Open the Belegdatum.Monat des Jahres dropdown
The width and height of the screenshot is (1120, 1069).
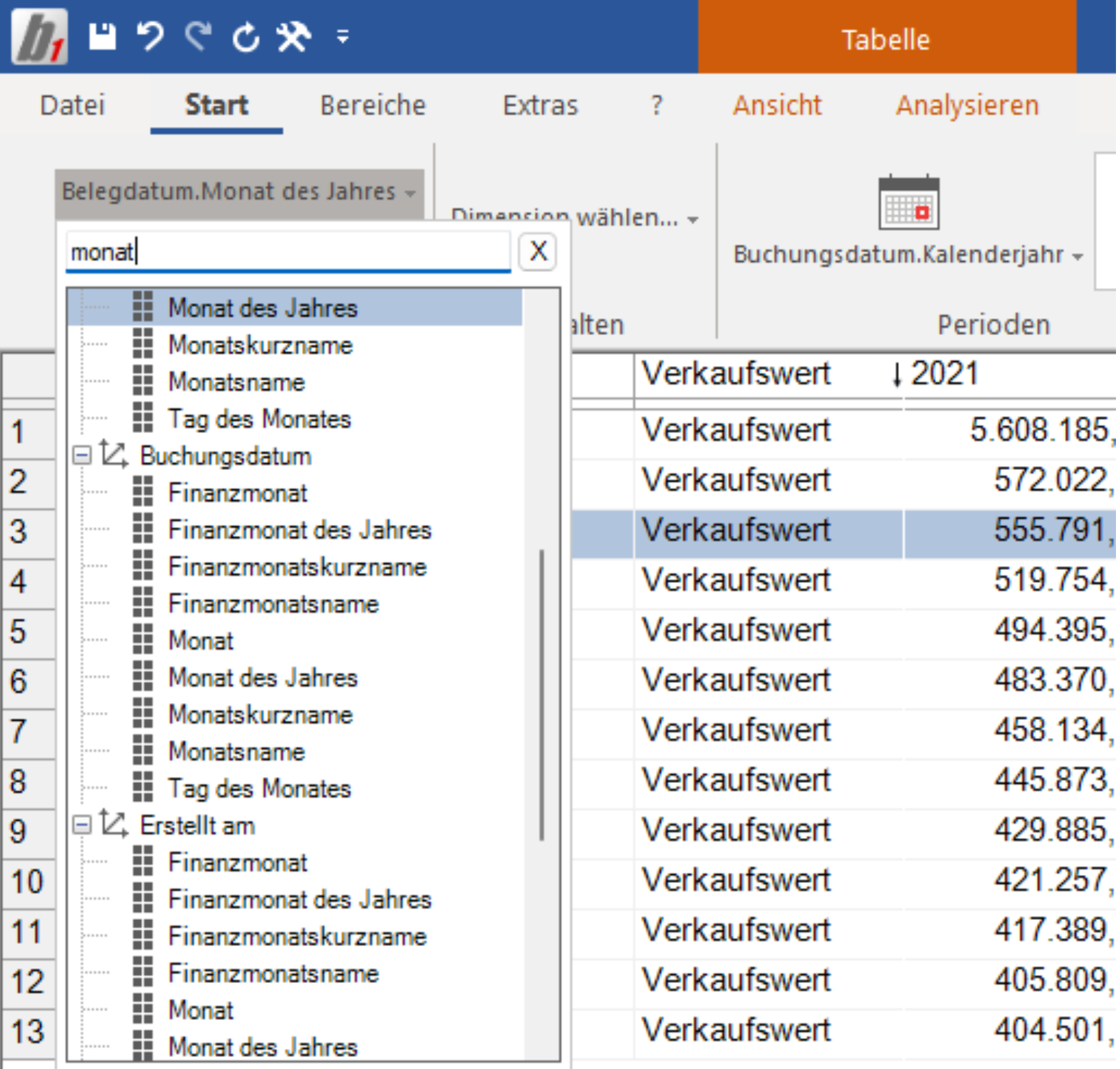239,192
